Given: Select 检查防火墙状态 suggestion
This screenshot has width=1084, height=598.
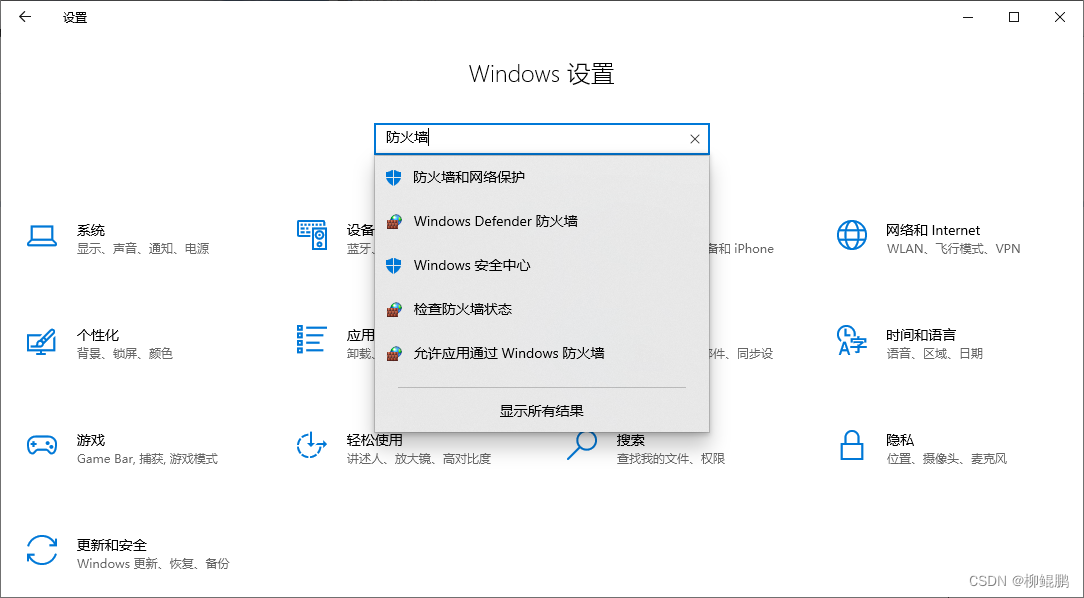Looking at the screenshot, I should coord(462,309).
